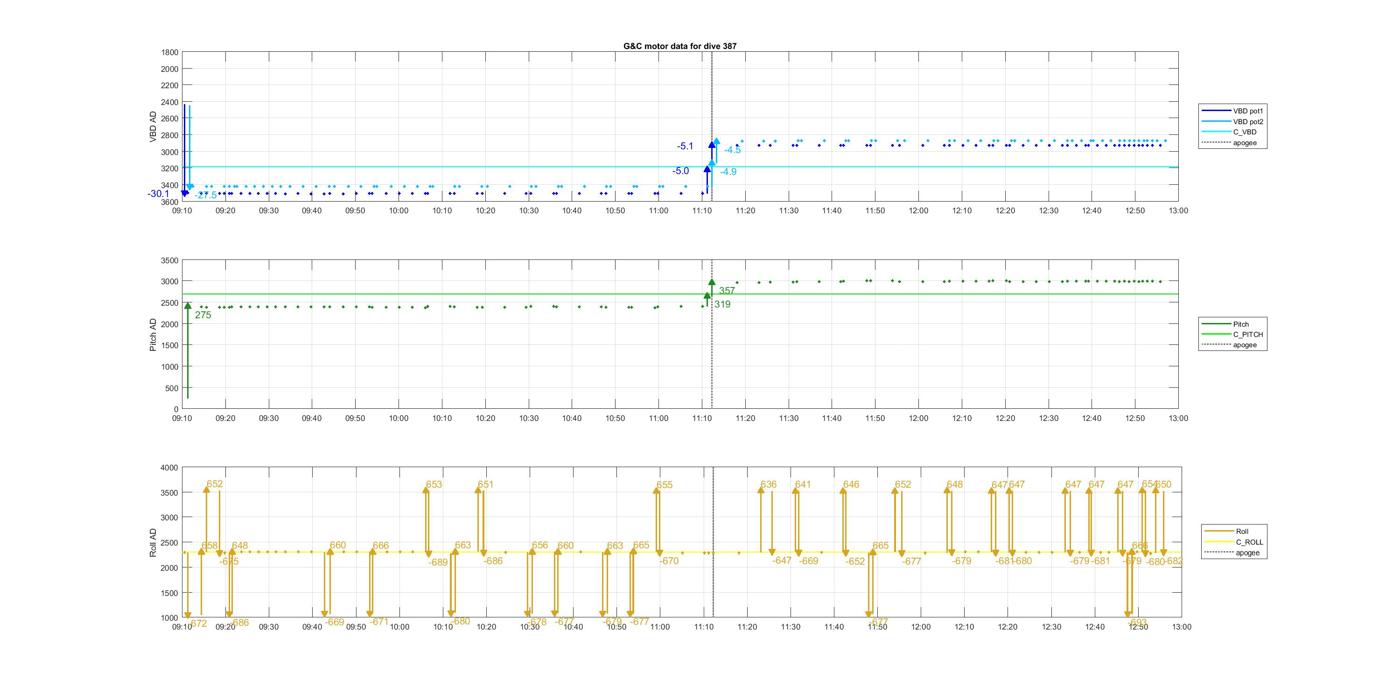Click the '4000' tick on Roll axis
1400x693 pixels.
pos(168,467)
